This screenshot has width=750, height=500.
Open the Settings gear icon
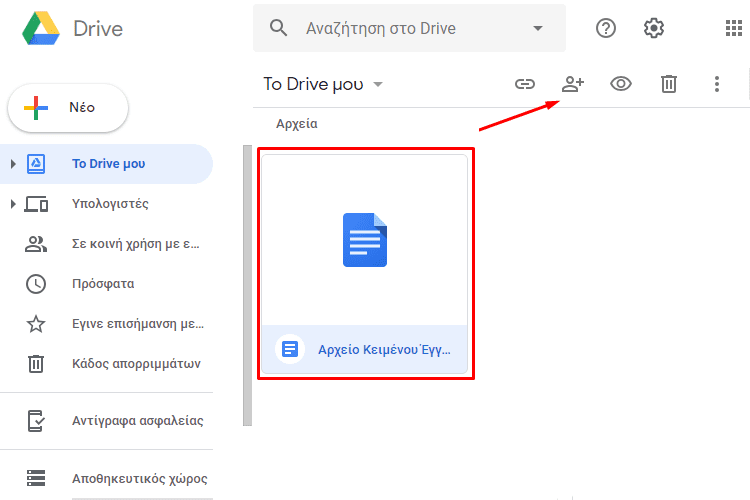tap(654, 28)
